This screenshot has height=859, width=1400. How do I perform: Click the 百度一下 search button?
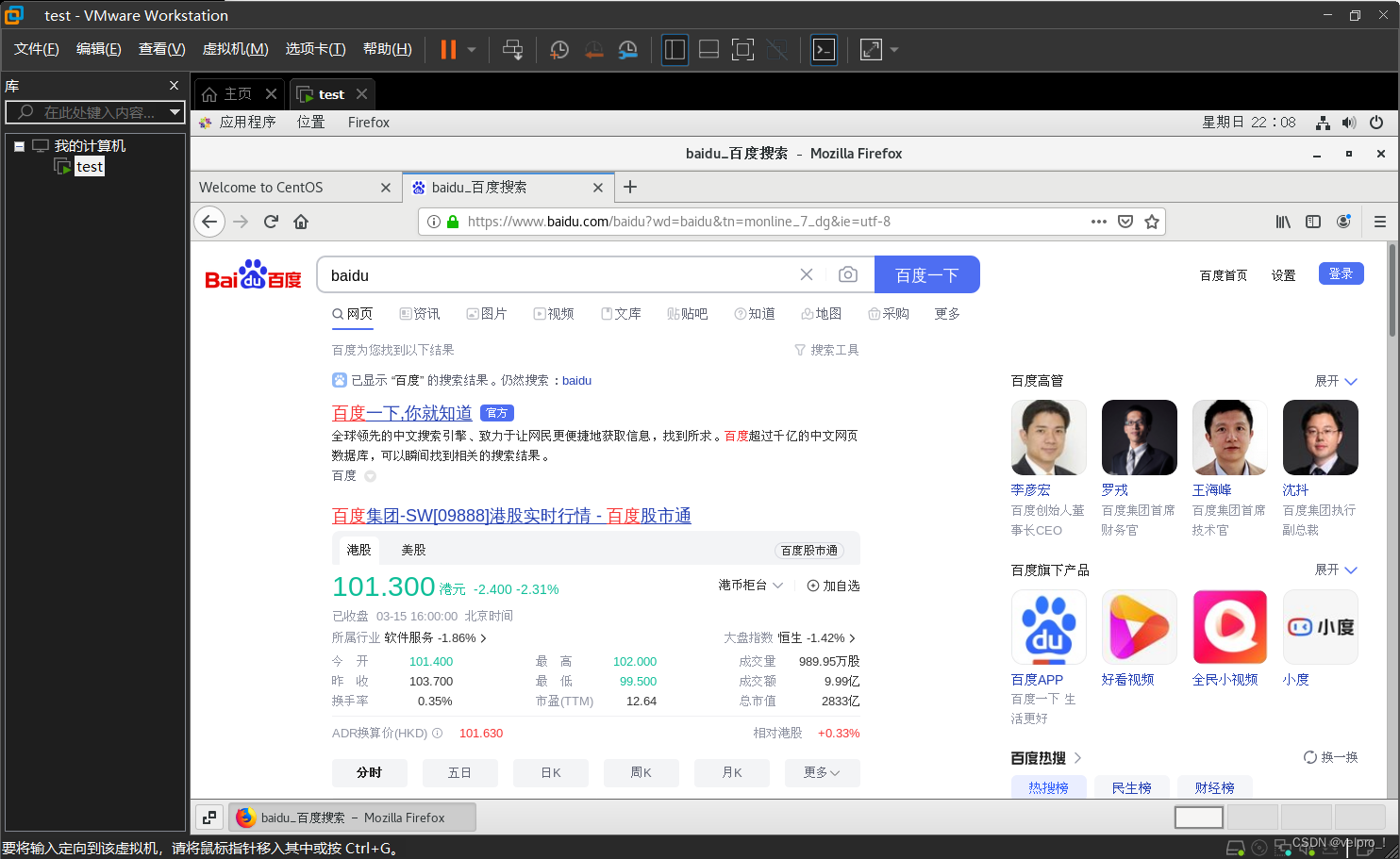tap(927, 274)
